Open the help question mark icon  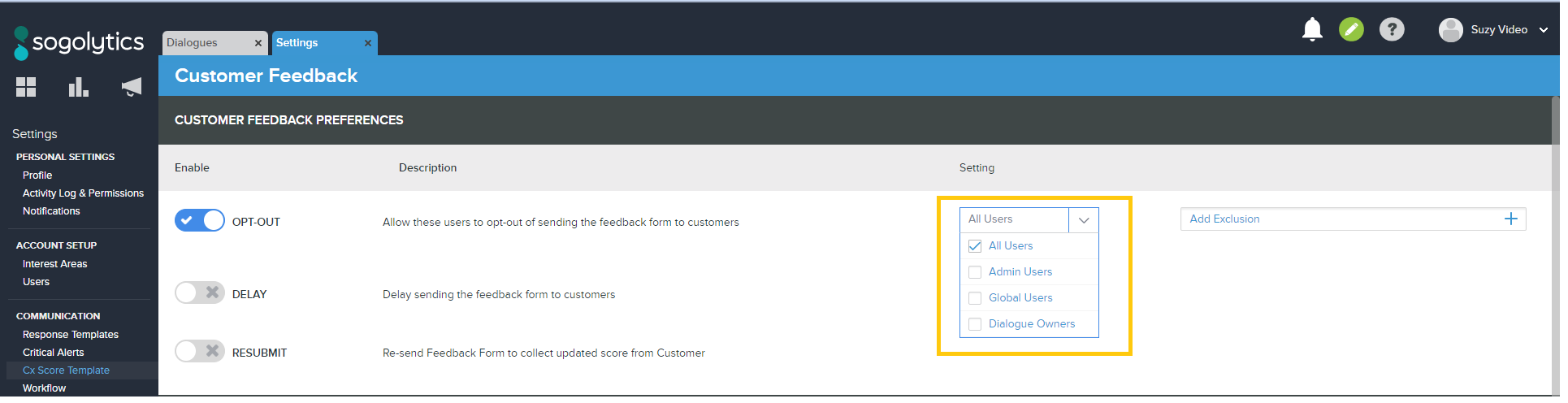1392,30
